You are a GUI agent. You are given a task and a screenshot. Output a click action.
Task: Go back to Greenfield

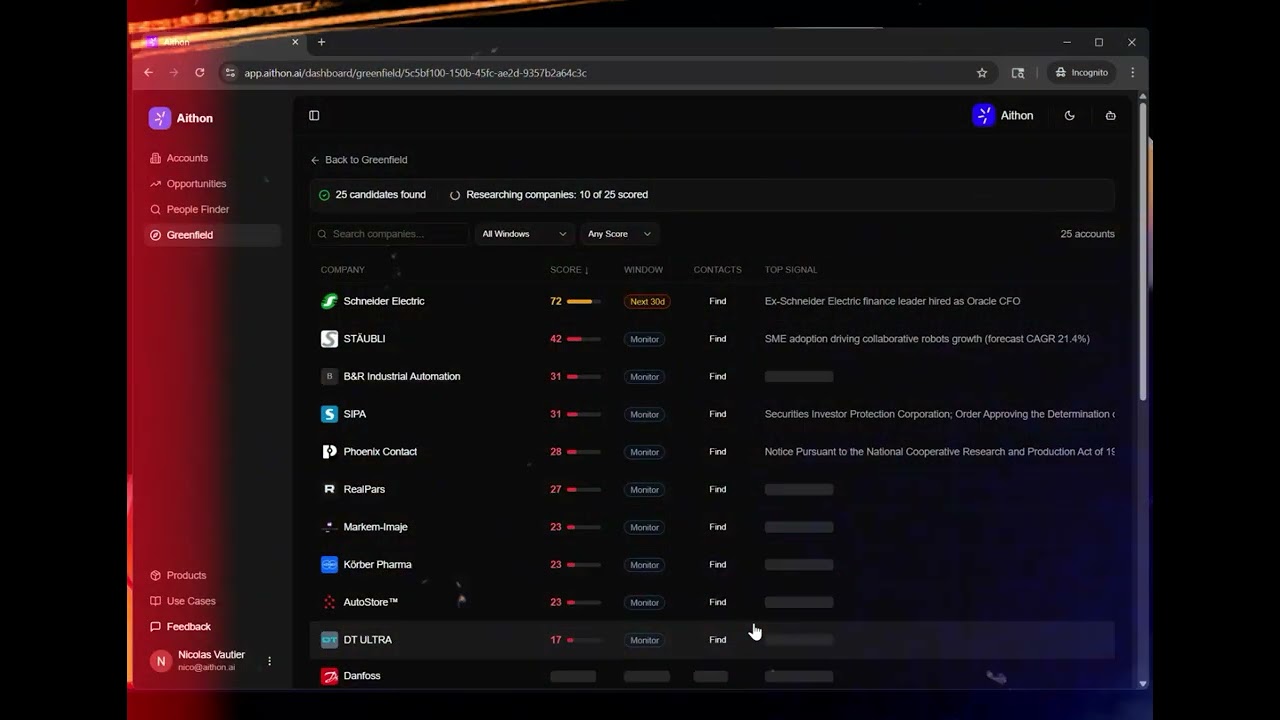(359, 160)
